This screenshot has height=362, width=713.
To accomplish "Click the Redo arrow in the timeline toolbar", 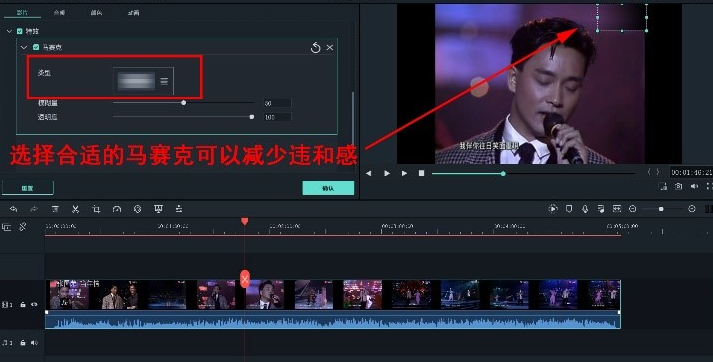I will pyautogui.click(x=34, y=209).
